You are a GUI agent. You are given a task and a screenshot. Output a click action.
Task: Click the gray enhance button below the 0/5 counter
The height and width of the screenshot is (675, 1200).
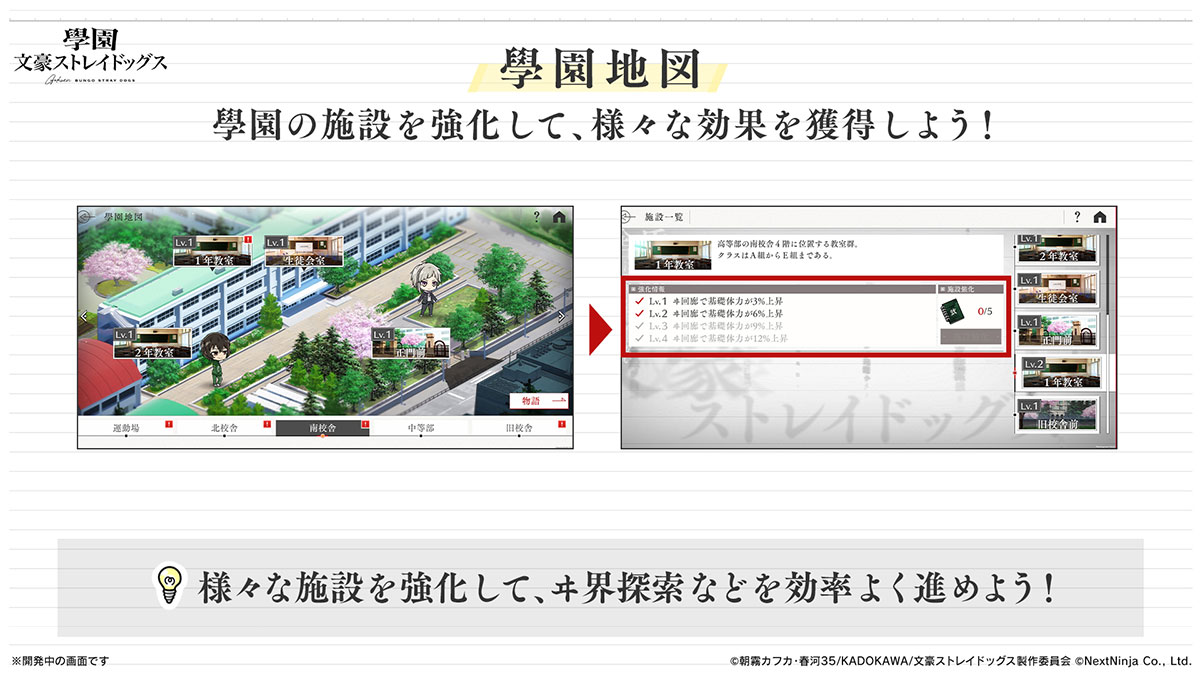point(971,336)
